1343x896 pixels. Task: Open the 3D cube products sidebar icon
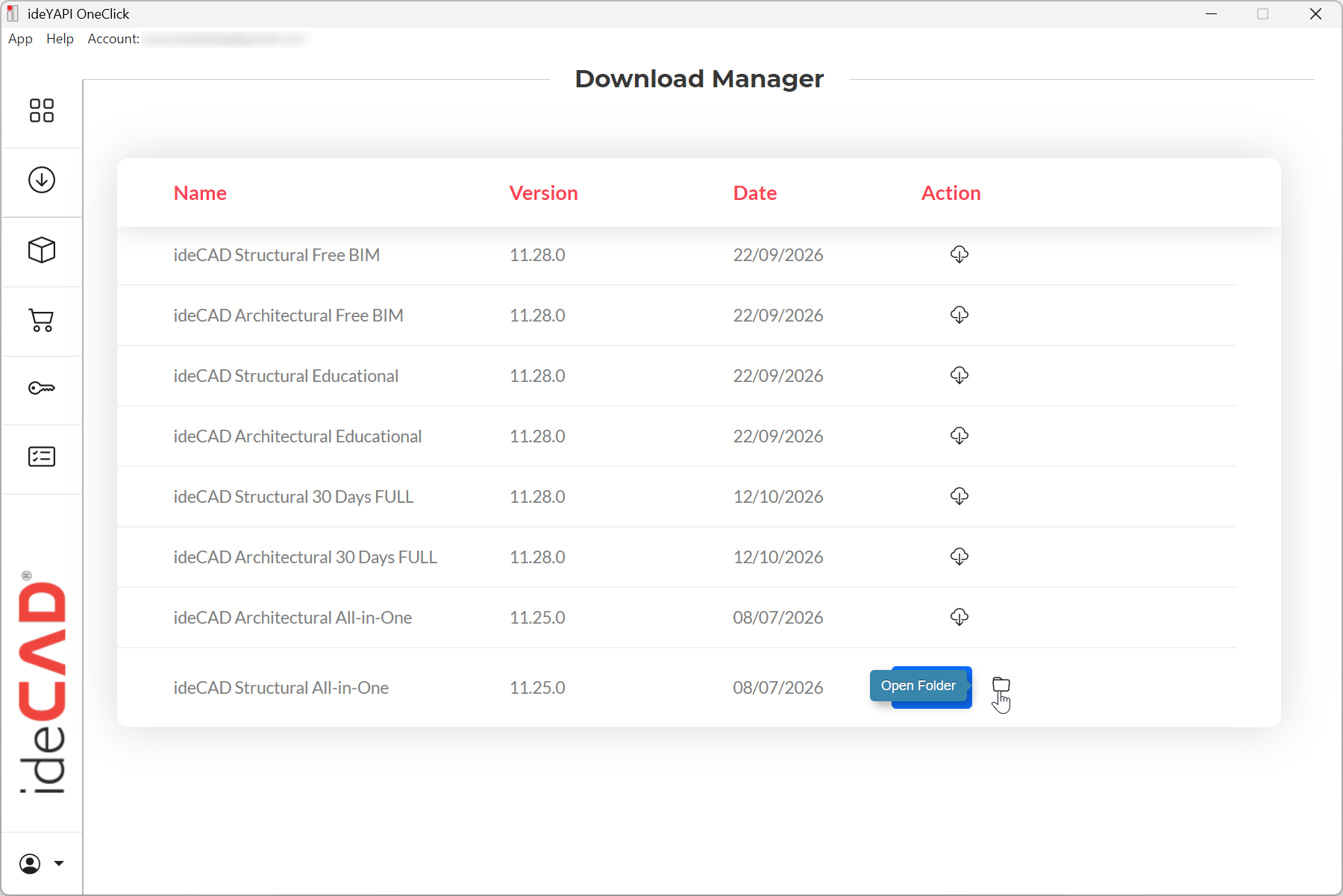pyautogui.click(x=42, y=250)
